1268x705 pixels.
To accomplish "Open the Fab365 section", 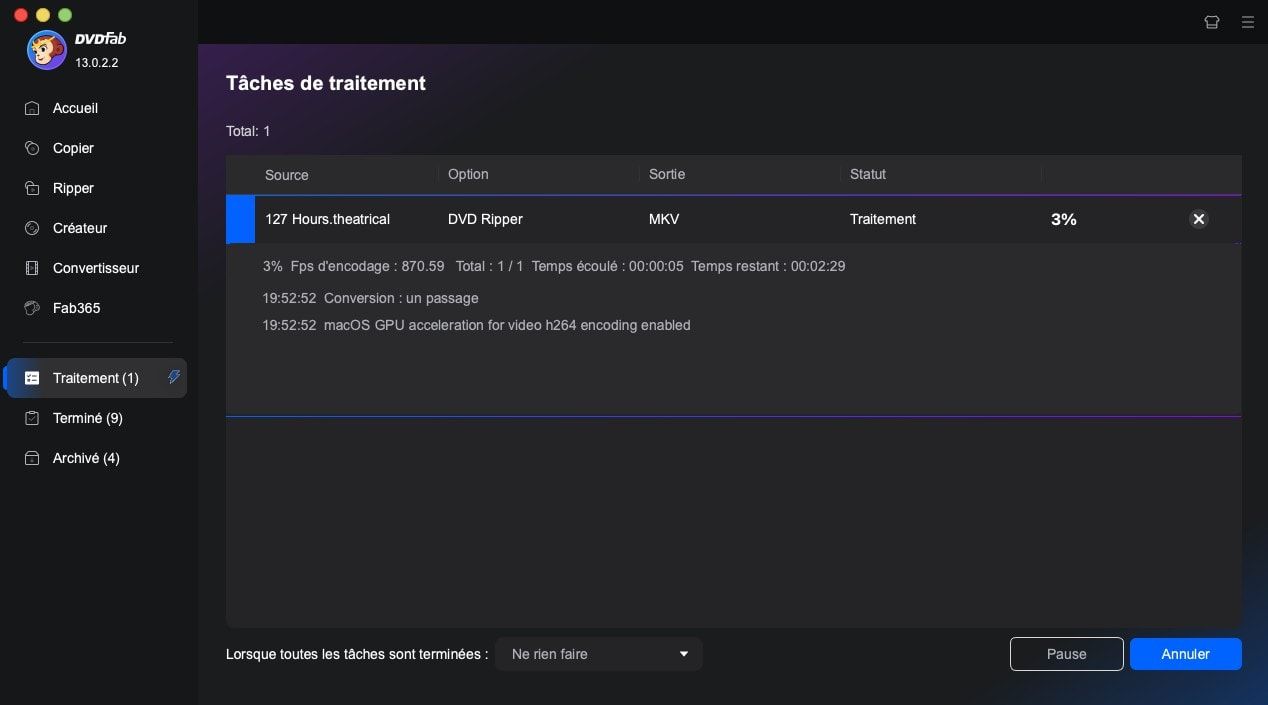I will coord(76,308).
